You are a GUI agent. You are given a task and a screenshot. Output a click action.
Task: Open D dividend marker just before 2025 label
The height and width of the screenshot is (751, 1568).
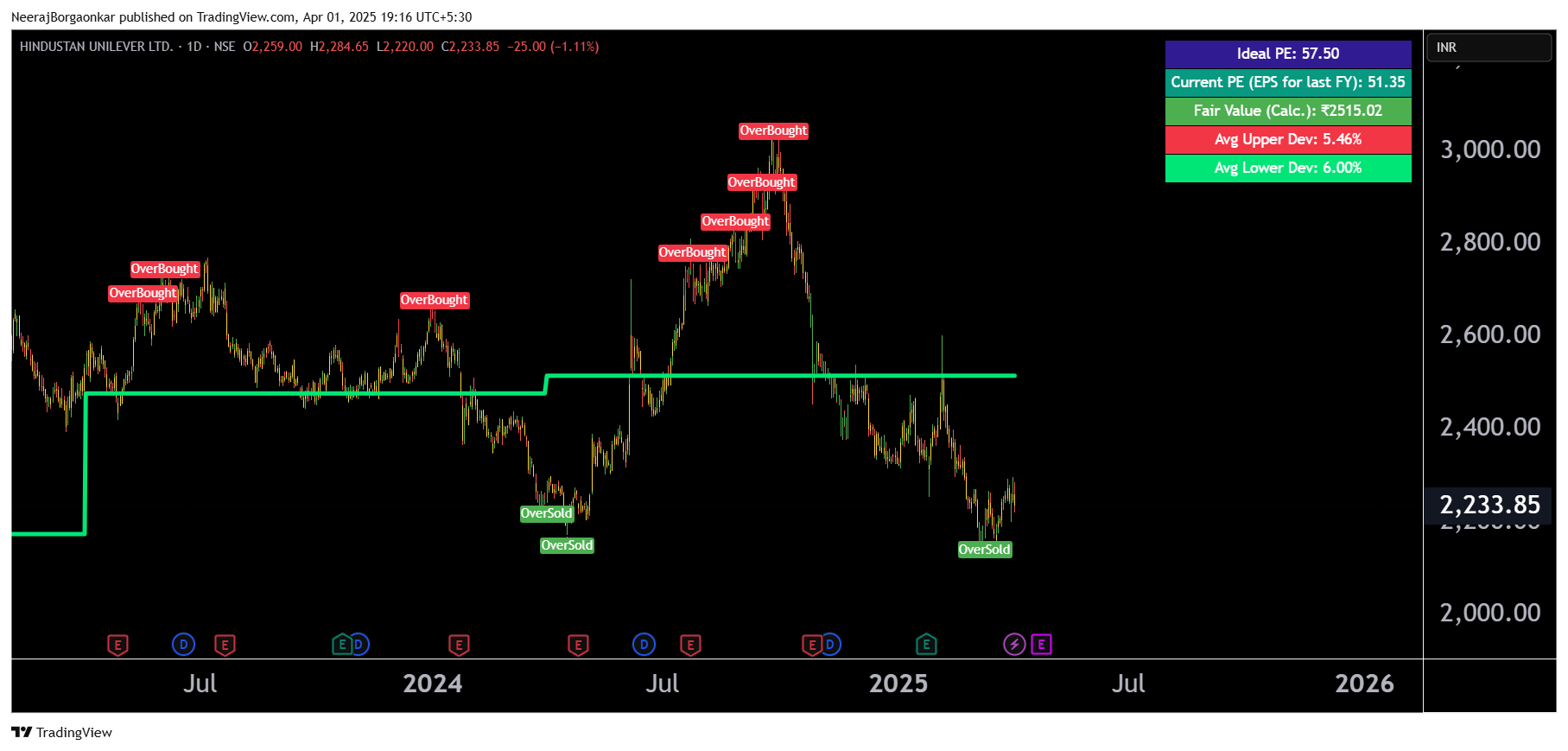pyautogui.click(x=830, y=644)
